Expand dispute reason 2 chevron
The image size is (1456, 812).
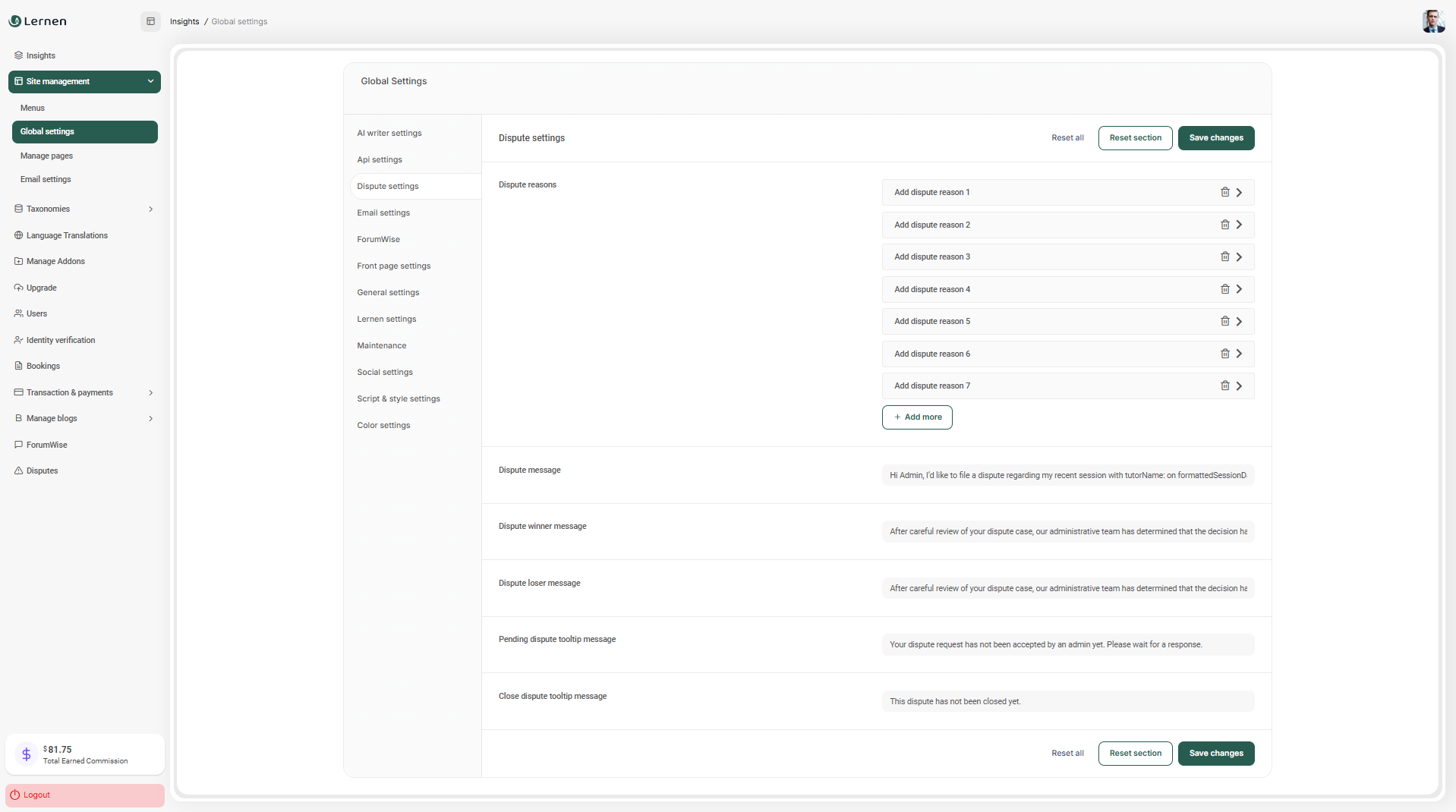(x=1239, y=225)
